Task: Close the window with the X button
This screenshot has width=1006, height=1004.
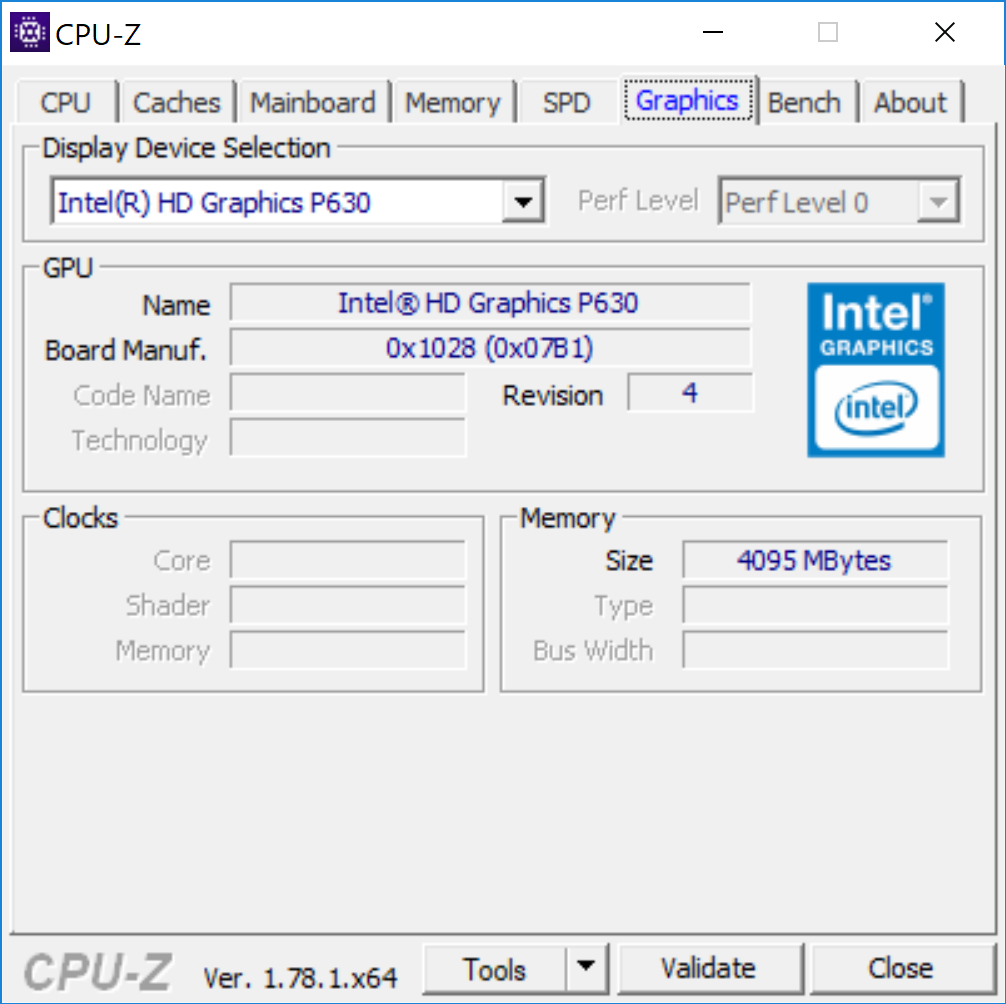Action: (944, 32)
